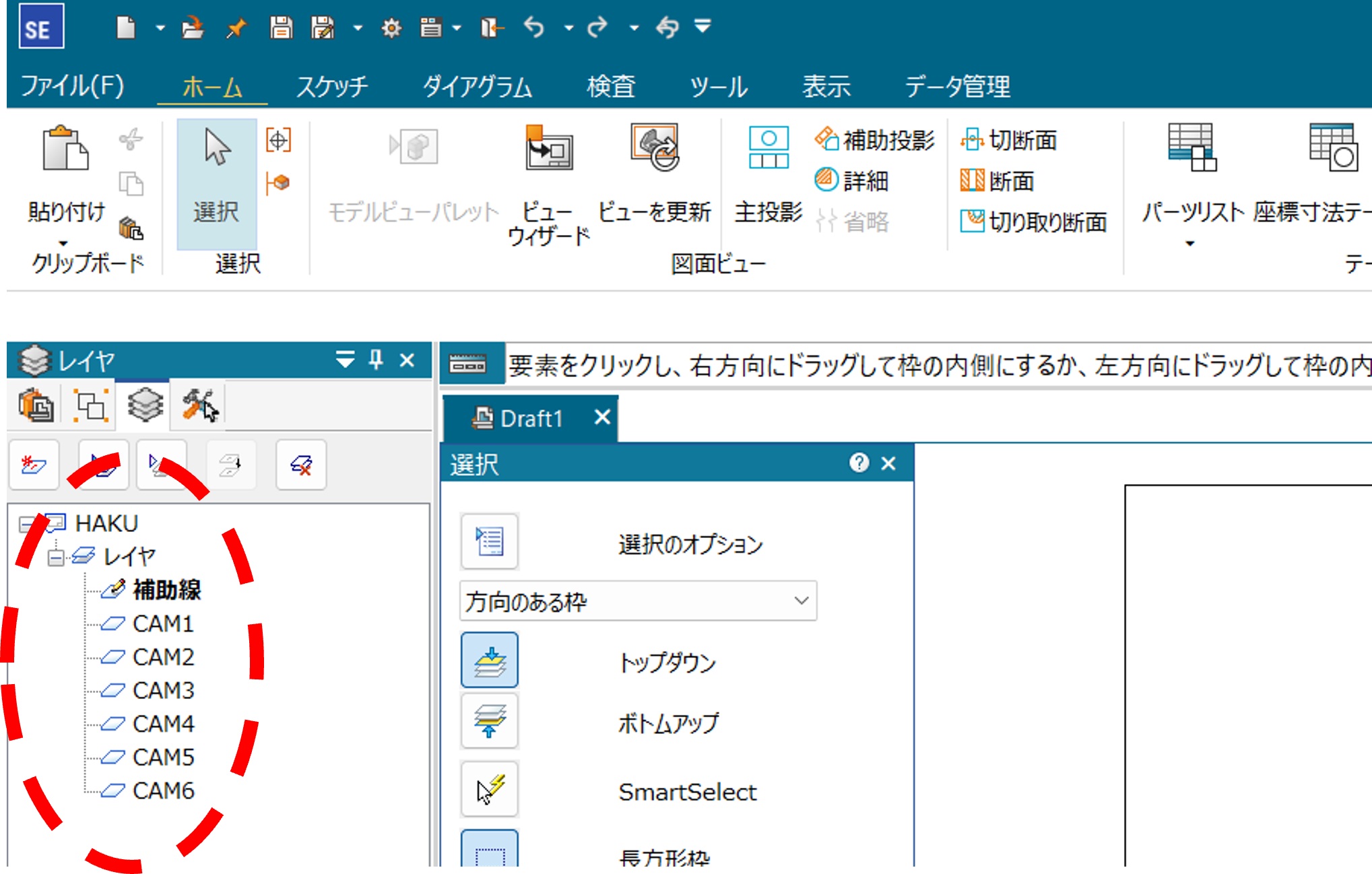Click the View Wizard icon
The image size is (1372, 874).
(548, 149)
